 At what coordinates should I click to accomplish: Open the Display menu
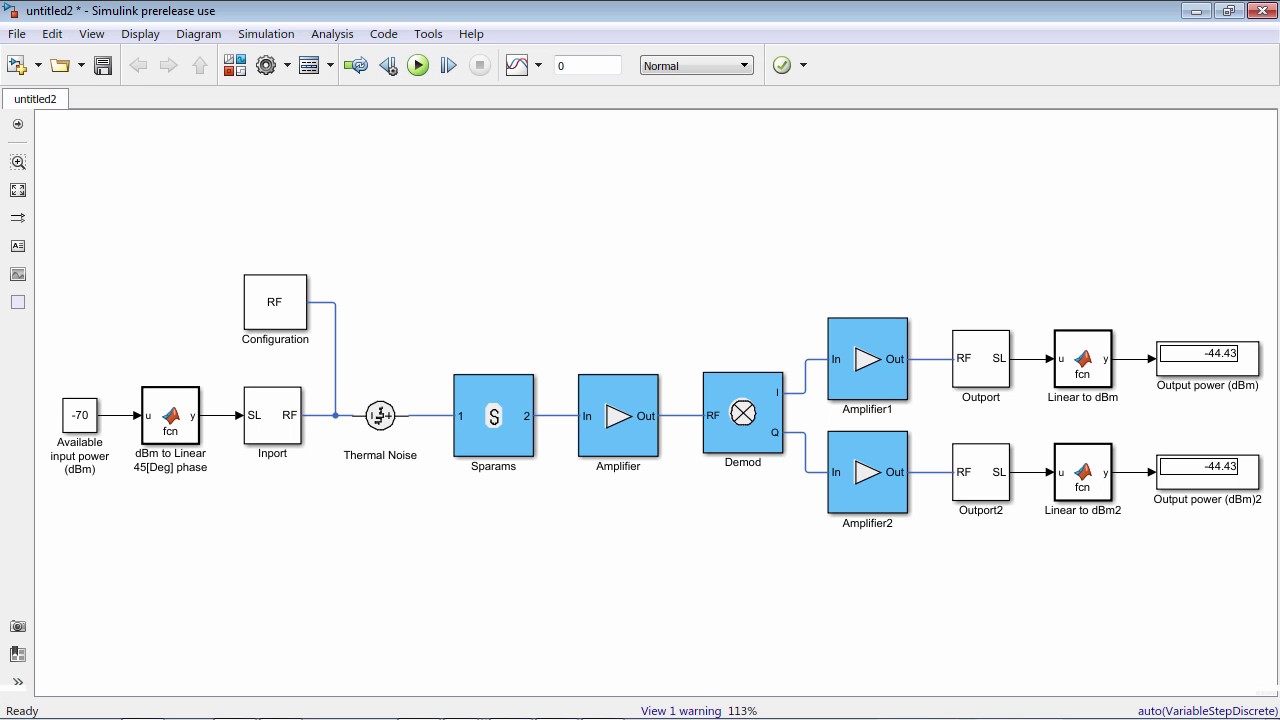(140, 33)
